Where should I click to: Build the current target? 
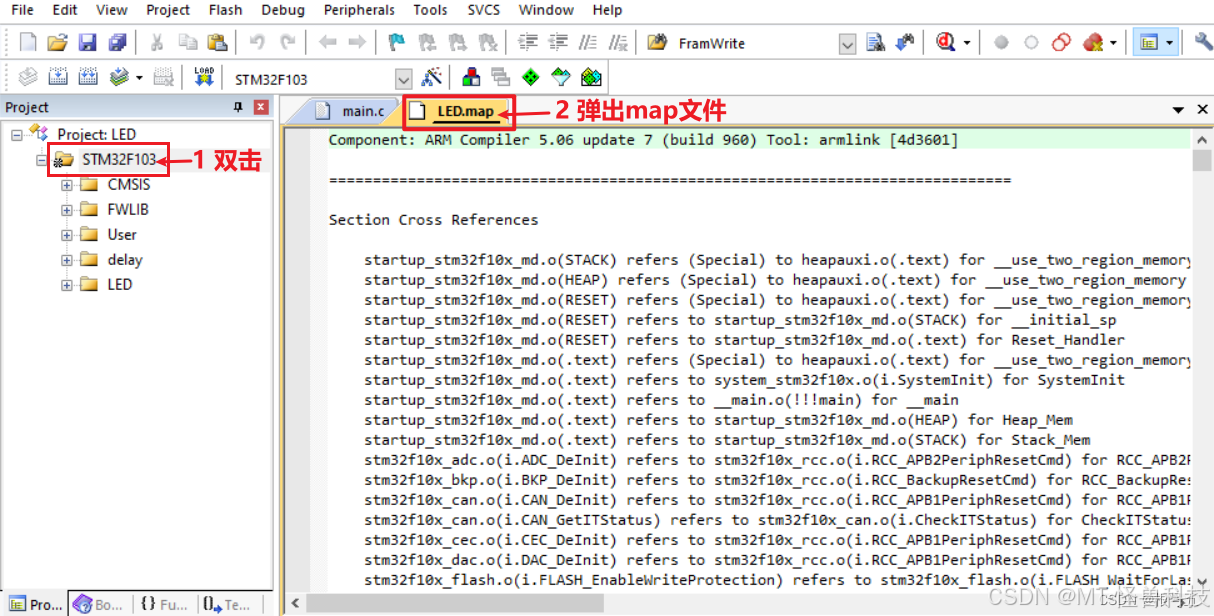point(57,77)
